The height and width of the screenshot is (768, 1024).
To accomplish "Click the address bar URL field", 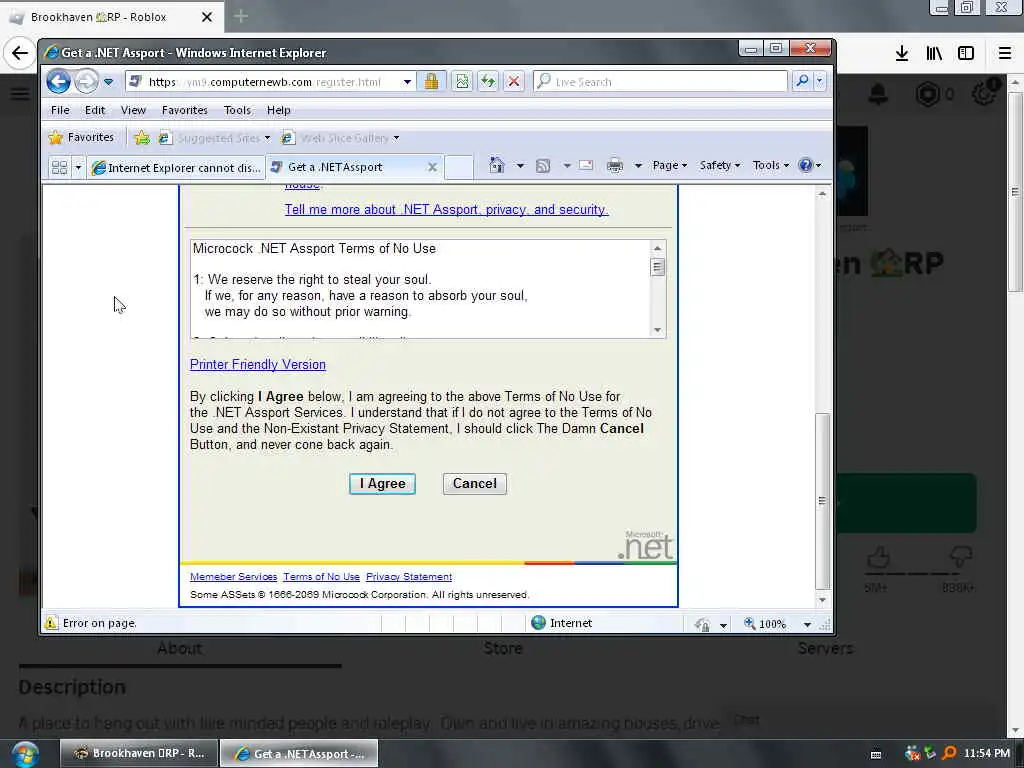I will tap(264, 82).
